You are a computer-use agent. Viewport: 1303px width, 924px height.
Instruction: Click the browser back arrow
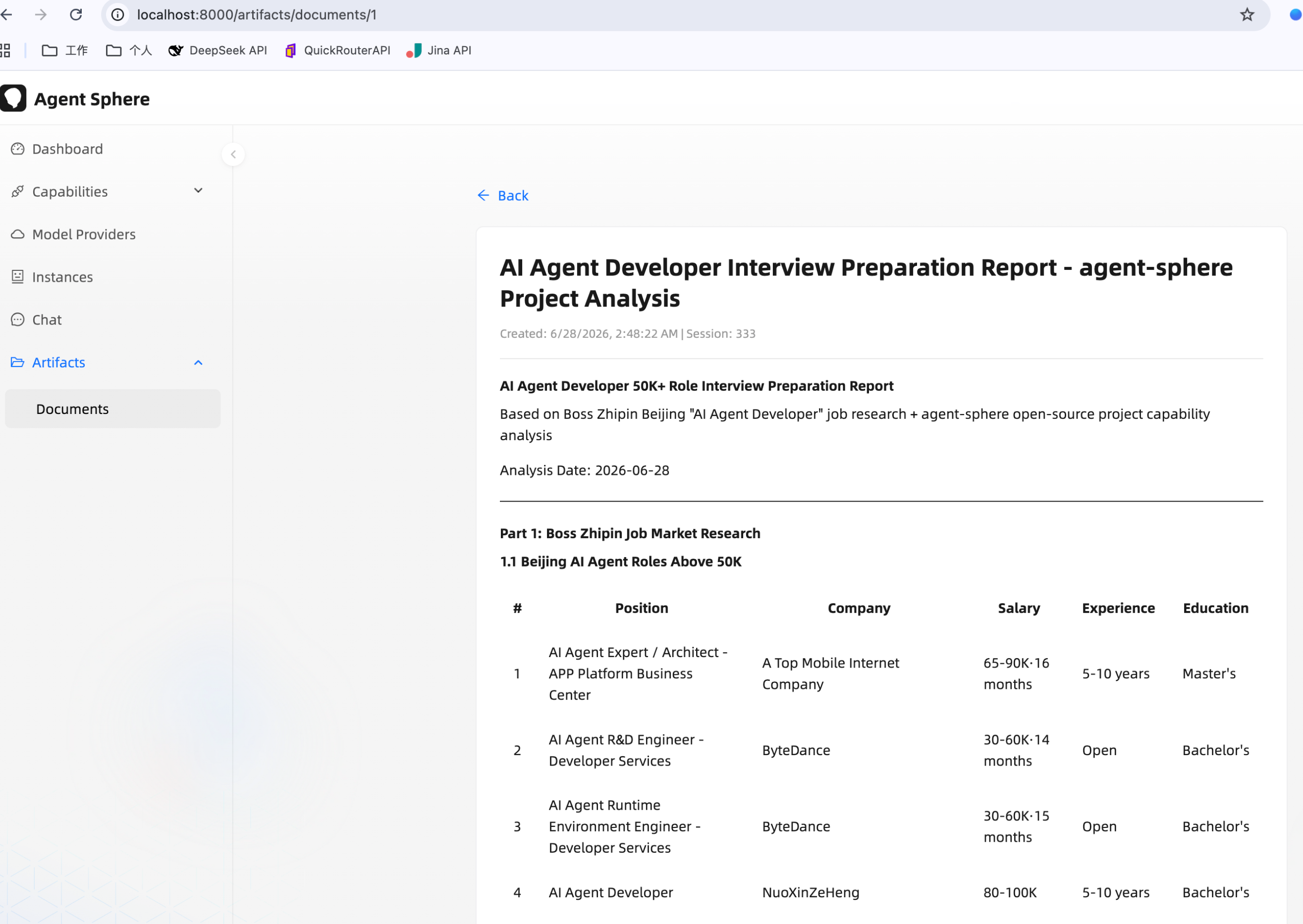[x=6, y=15]
